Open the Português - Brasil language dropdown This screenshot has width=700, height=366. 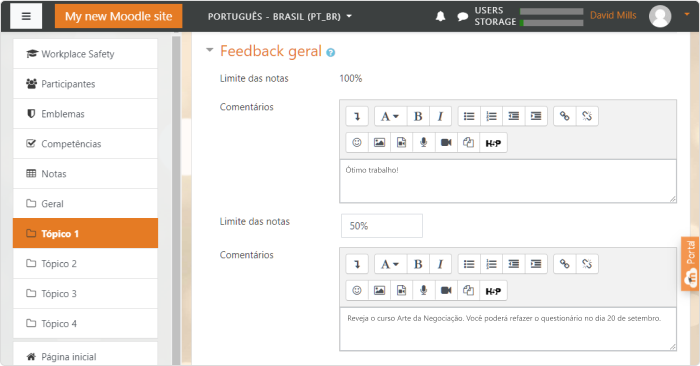pyautogui.click(x=280, y=17)
